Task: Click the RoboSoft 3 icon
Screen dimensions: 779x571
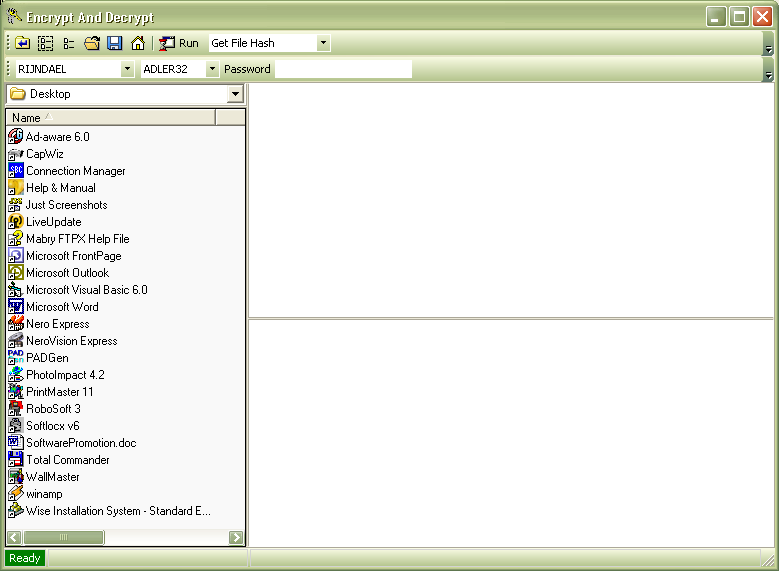Action: click(15, 408)
